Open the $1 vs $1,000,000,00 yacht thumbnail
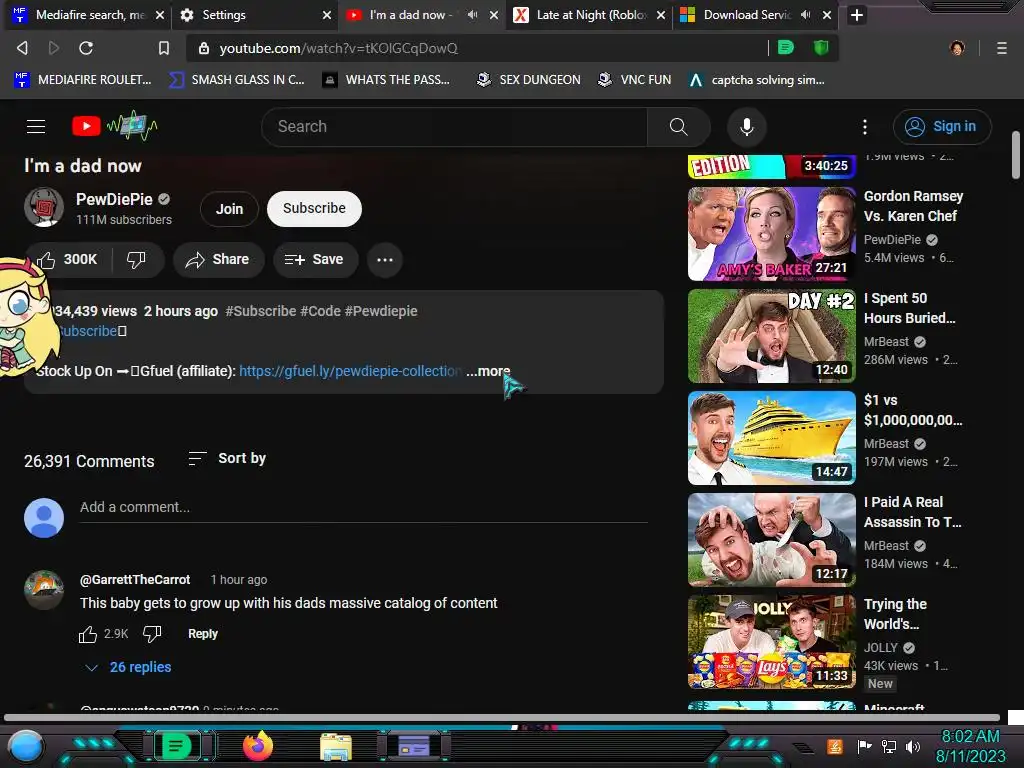This screenshot has height=768, width=1024. point(771,438)
